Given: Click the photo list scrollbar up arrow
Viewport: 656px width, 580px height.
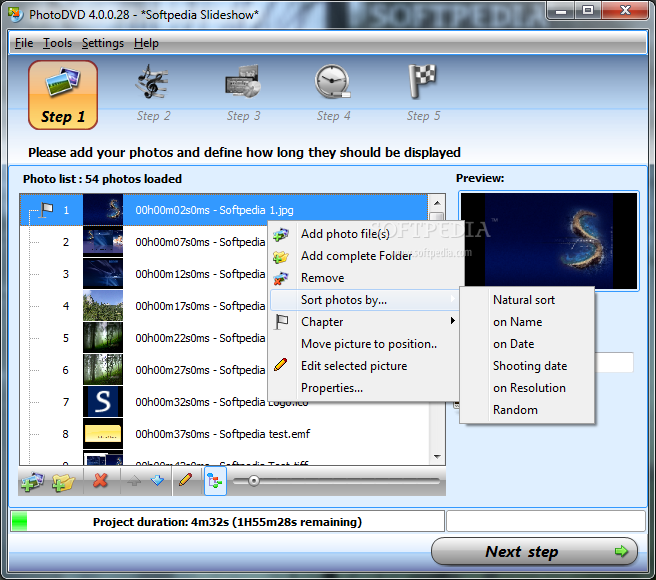Looking at the screenshot, I should [x=437, y=203].
